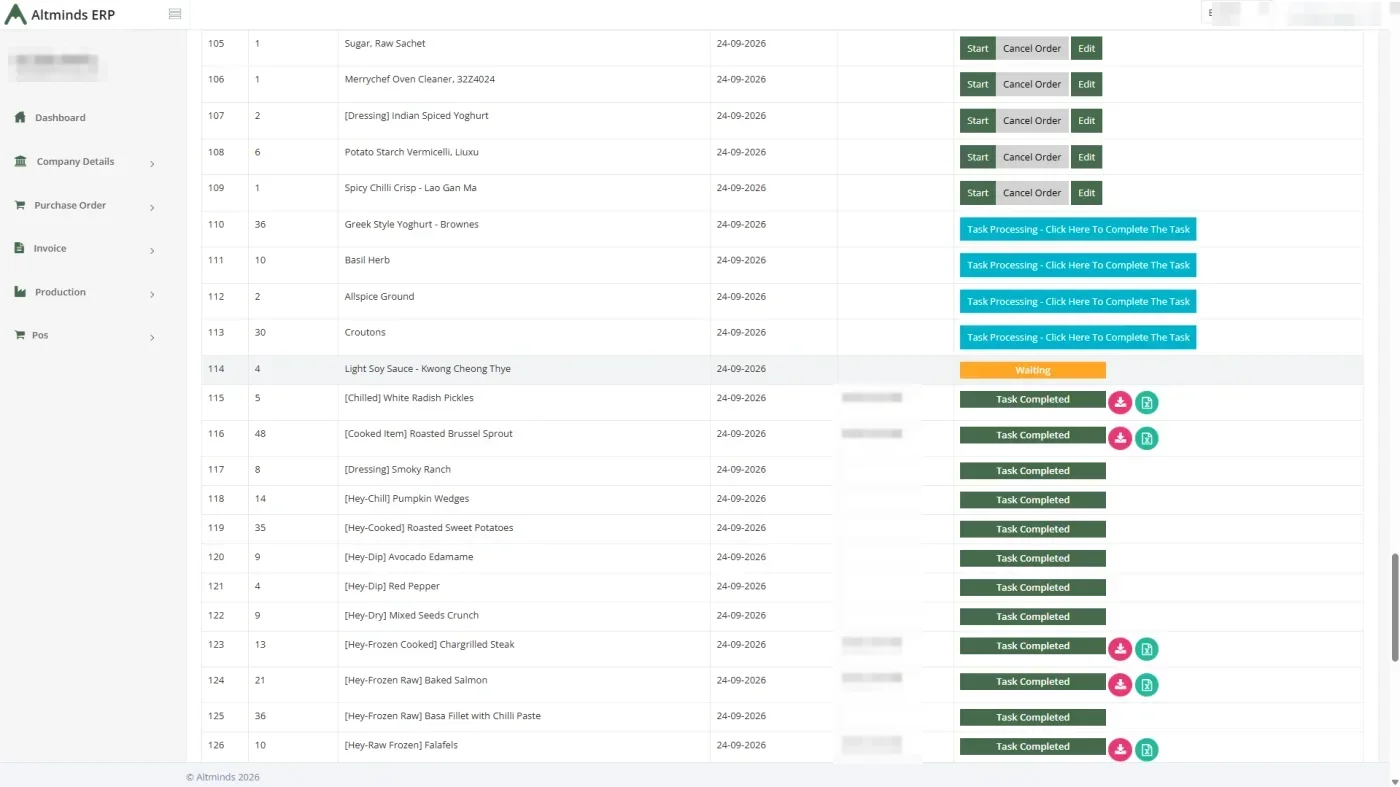Screen dimensions: 1400x787
Task: Start the Sugar, Raw Sachet task
Action: coord(978,48)
